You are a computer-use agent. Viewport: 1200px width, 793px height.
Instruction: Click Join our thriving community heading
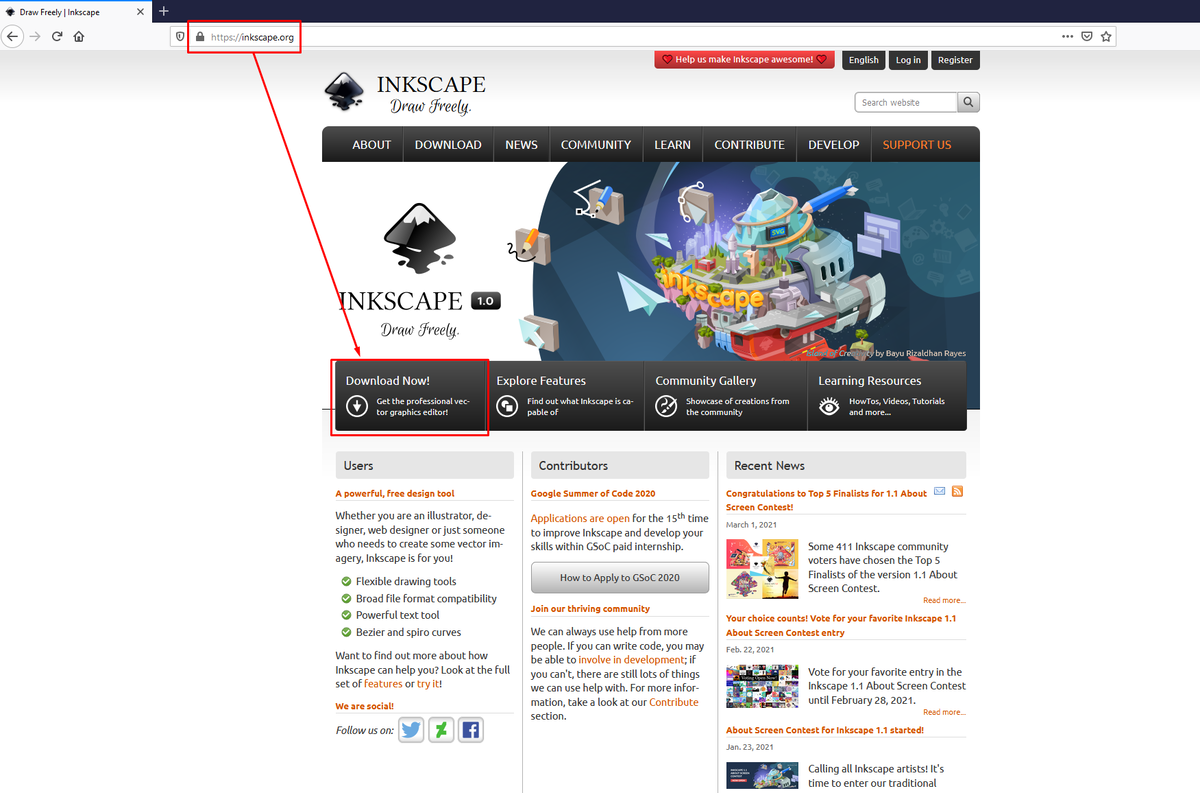pyautogui.click(x=590, y=609)
